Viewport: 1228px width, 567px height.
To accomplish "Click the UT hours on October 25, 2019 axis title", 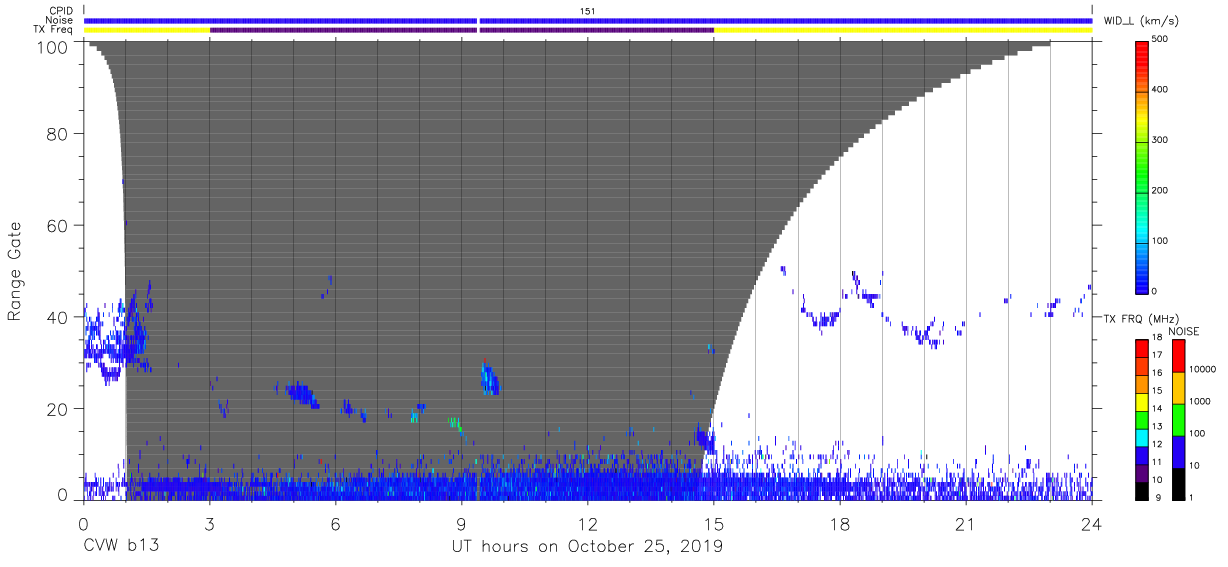I will click(587, 547).
